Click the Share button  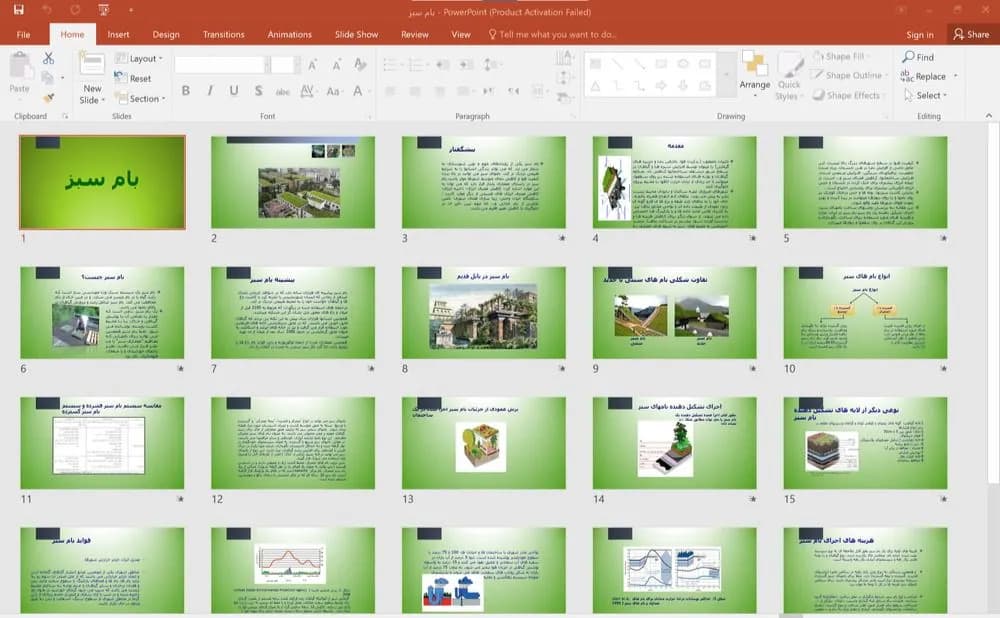coord(971,34)
